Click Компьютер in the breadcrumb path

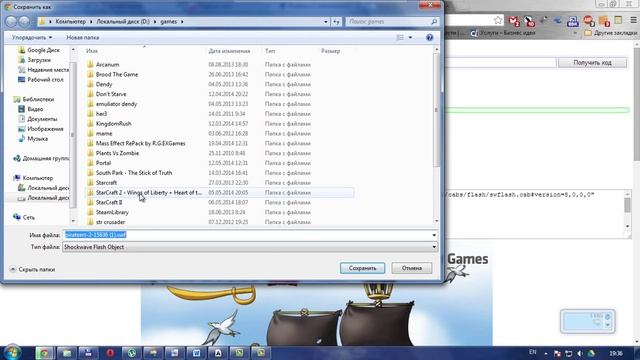(x=71, y=22)
